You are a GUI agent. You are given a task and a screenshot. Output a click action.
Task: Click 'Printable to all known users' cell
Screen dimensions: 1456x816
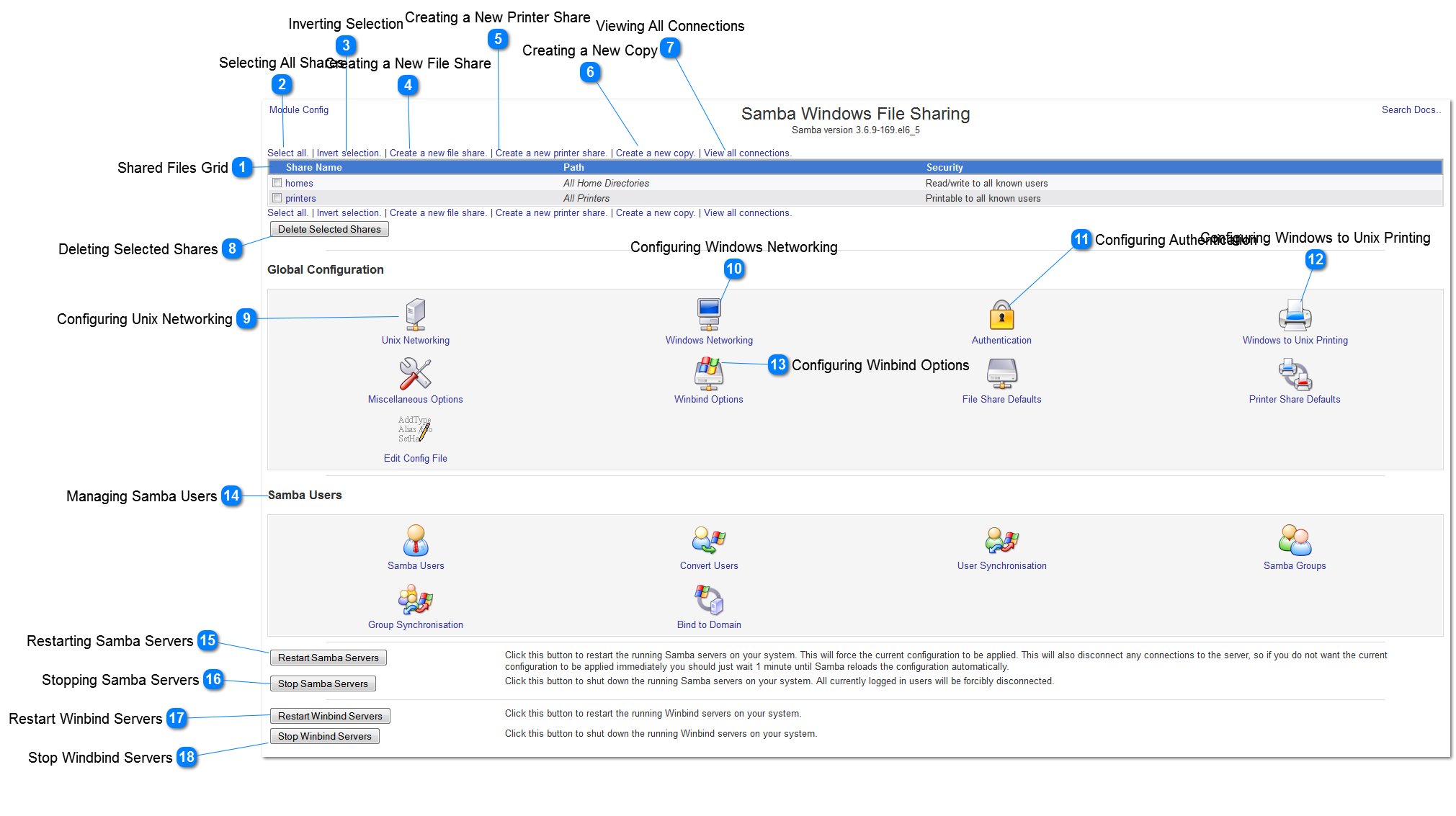tap(983, 199)
